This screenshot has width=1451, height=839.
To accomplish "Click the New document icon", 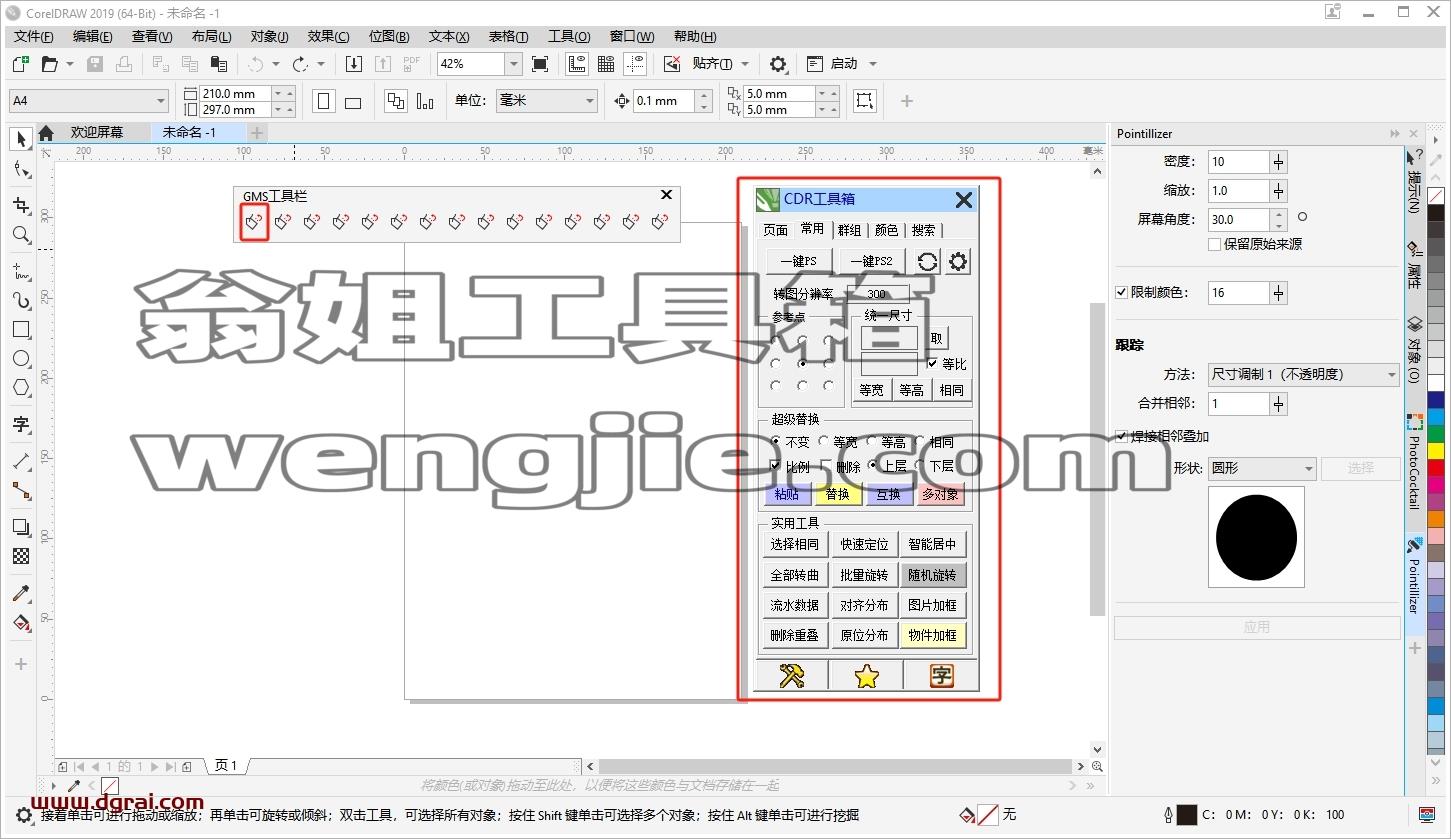I will (20, 64).
